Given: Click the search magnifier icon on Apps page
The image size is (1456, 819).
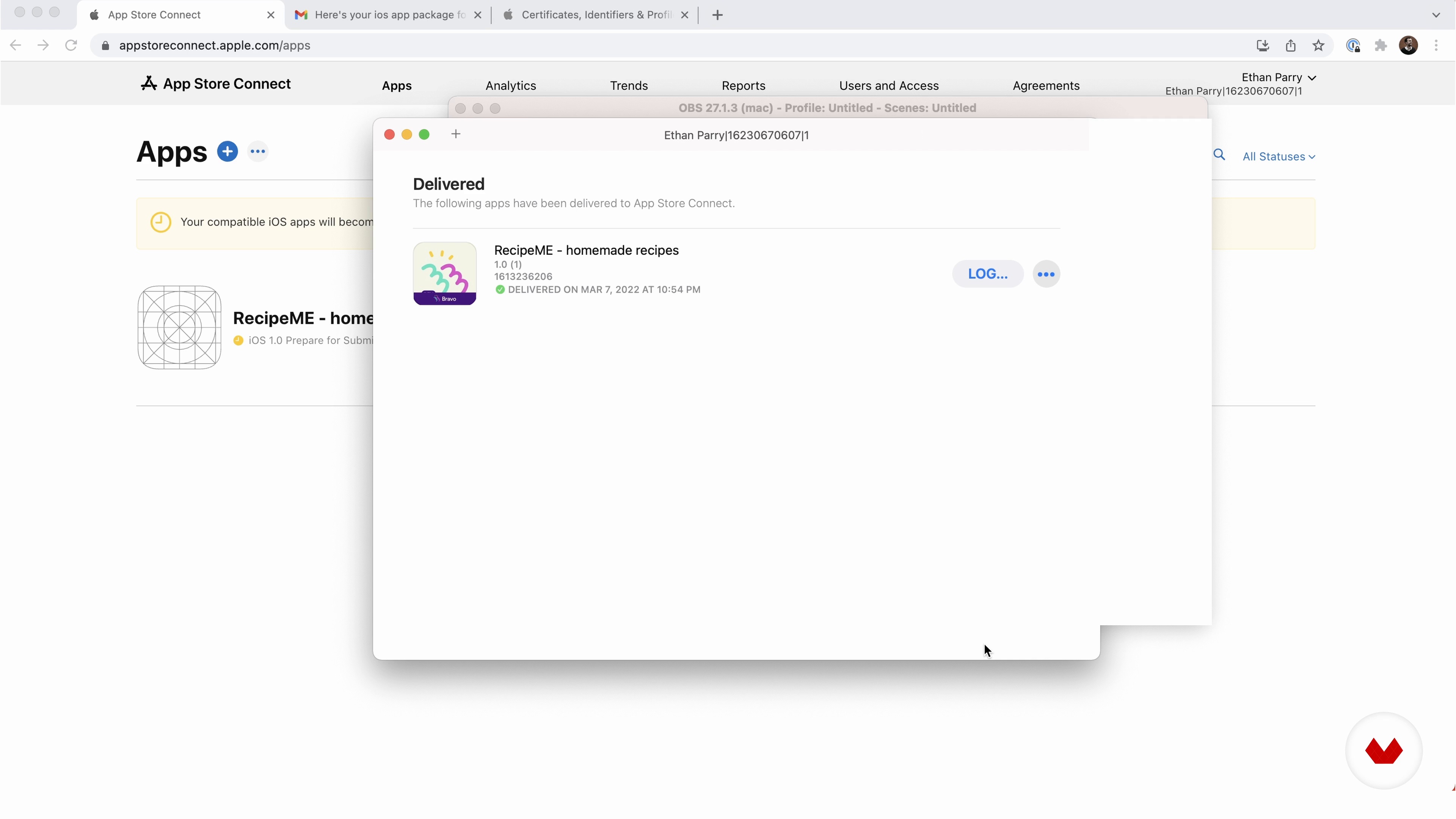Looking at the screenshot, I should (x=1219, y=155).
